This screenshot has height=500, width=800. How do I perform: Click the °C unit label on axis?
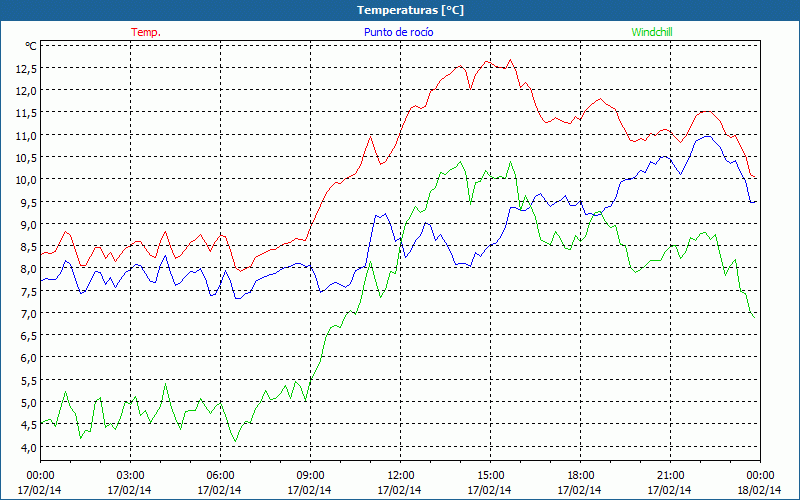coord(31,46)
